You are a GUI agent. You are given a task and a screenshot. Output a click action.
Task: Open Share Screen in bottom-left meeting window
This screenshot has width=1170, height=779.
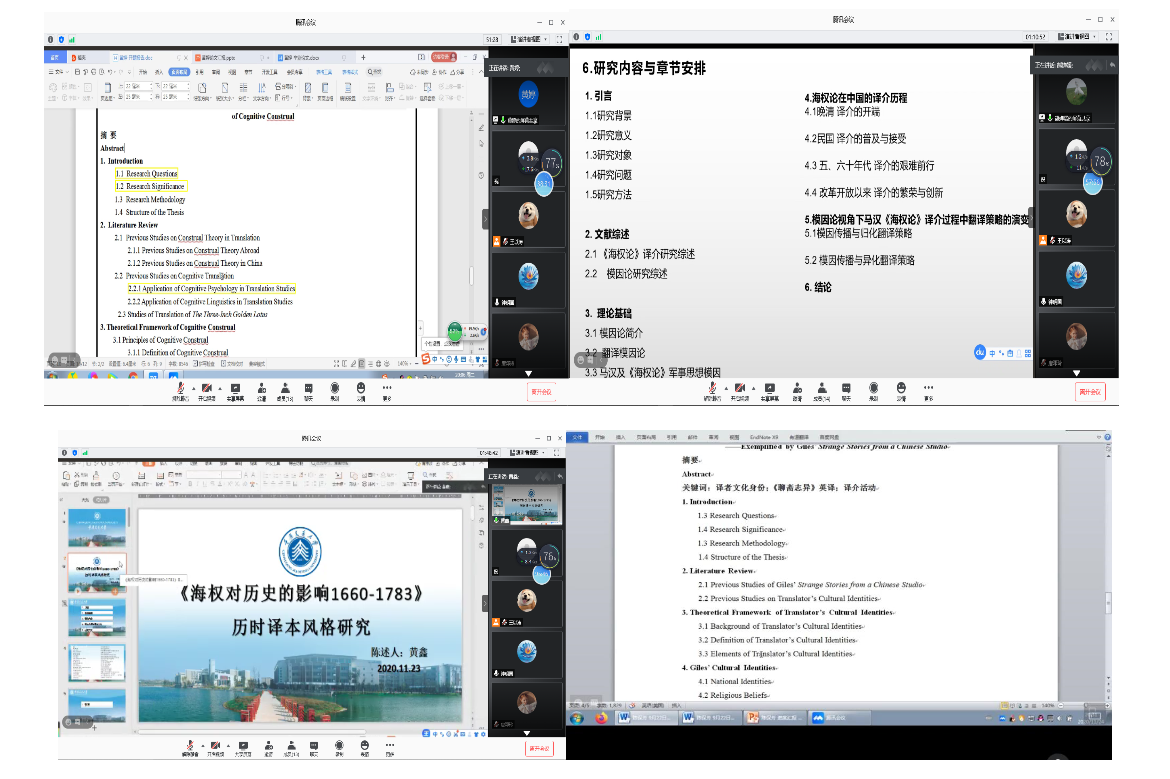tap(243, 748)
